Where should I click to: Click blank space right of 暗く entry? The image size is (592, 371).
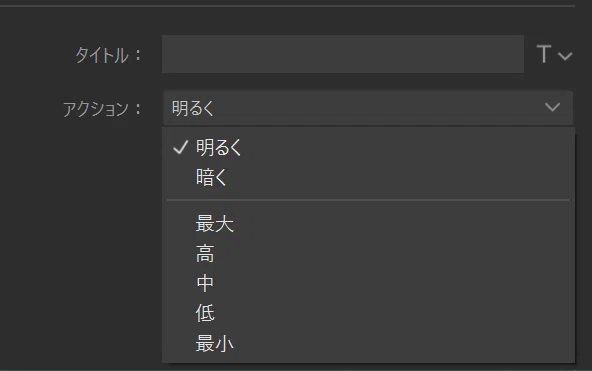tap(396, 177)
